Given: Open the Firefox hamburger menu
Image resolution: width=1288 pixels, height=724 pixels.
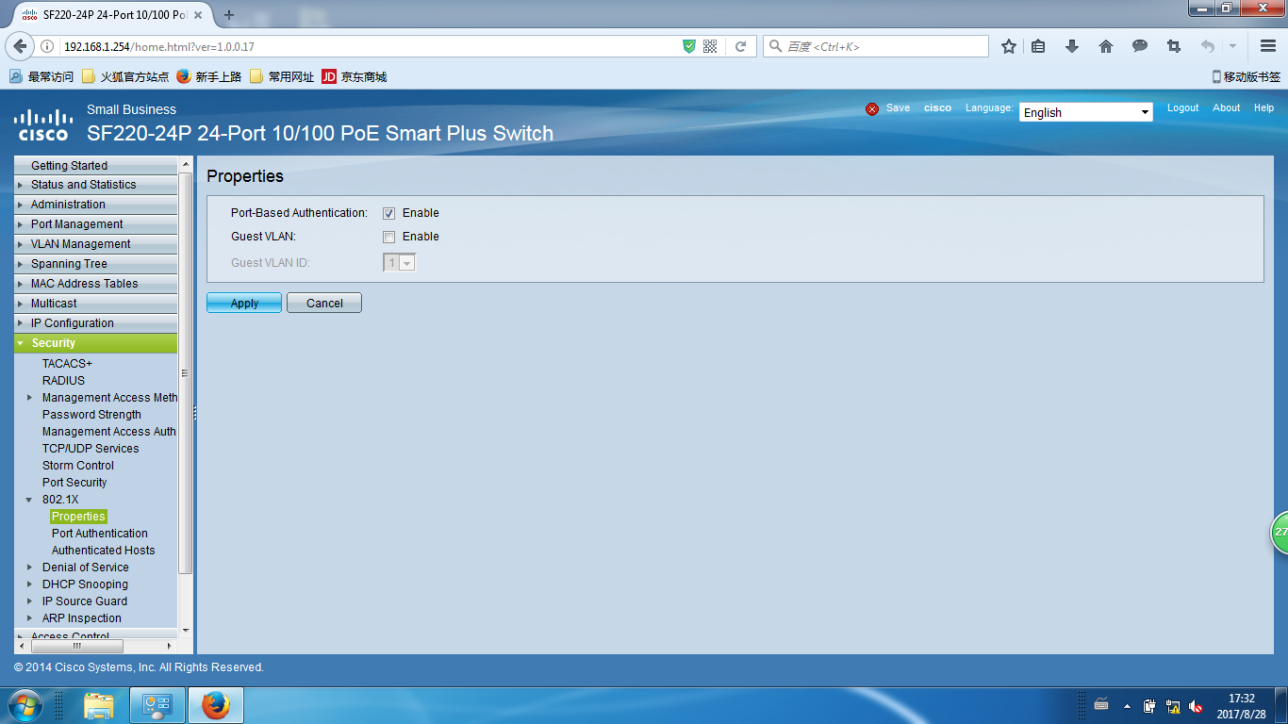Looking at the screenshot, I should (x=1267, y=46).
